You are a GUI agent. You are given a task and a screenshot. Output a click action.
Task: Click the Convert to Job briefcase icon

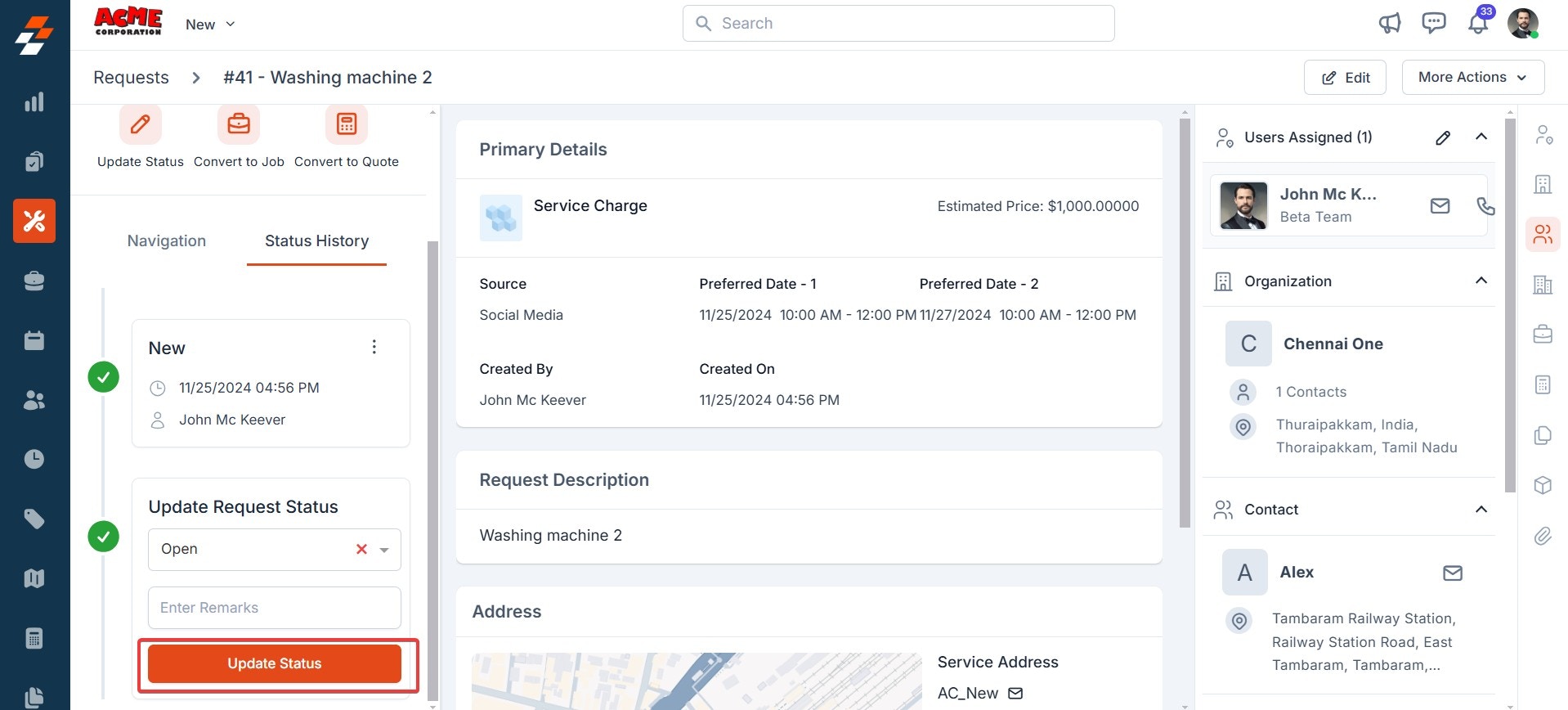(x=239, y=124)
